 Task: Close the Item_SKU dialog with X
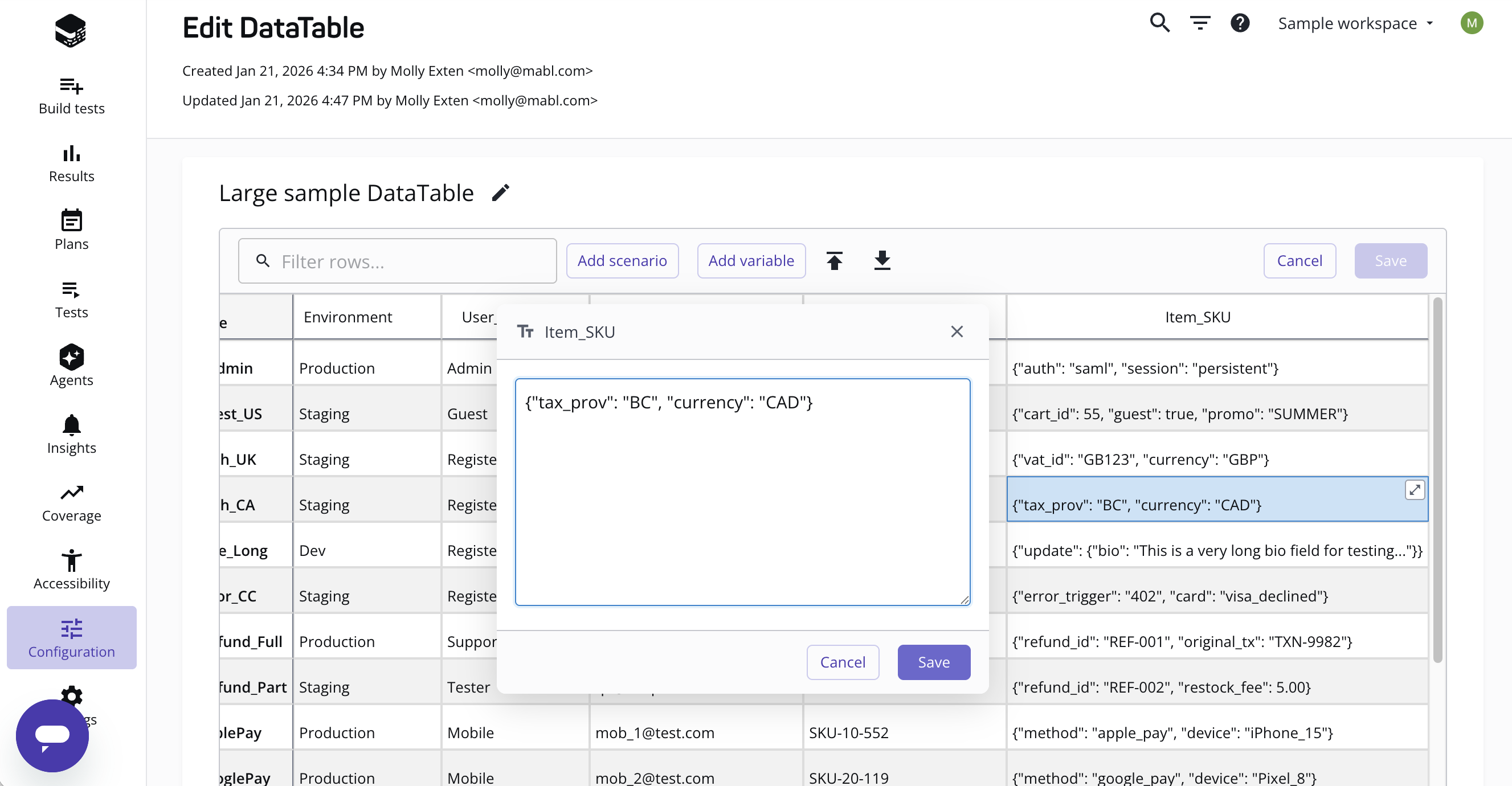pos(957,331)
